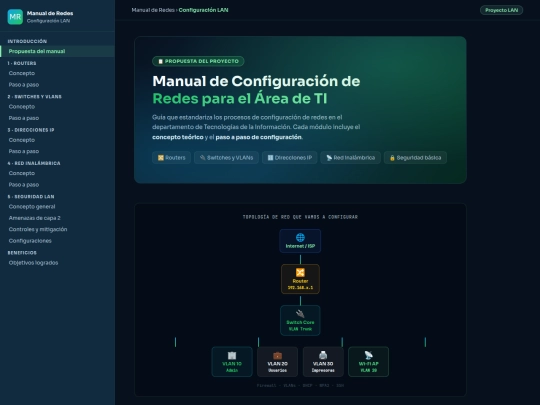Open Concepto under 1 - Routers
This screenshot has height=405, width=540.
22,73
